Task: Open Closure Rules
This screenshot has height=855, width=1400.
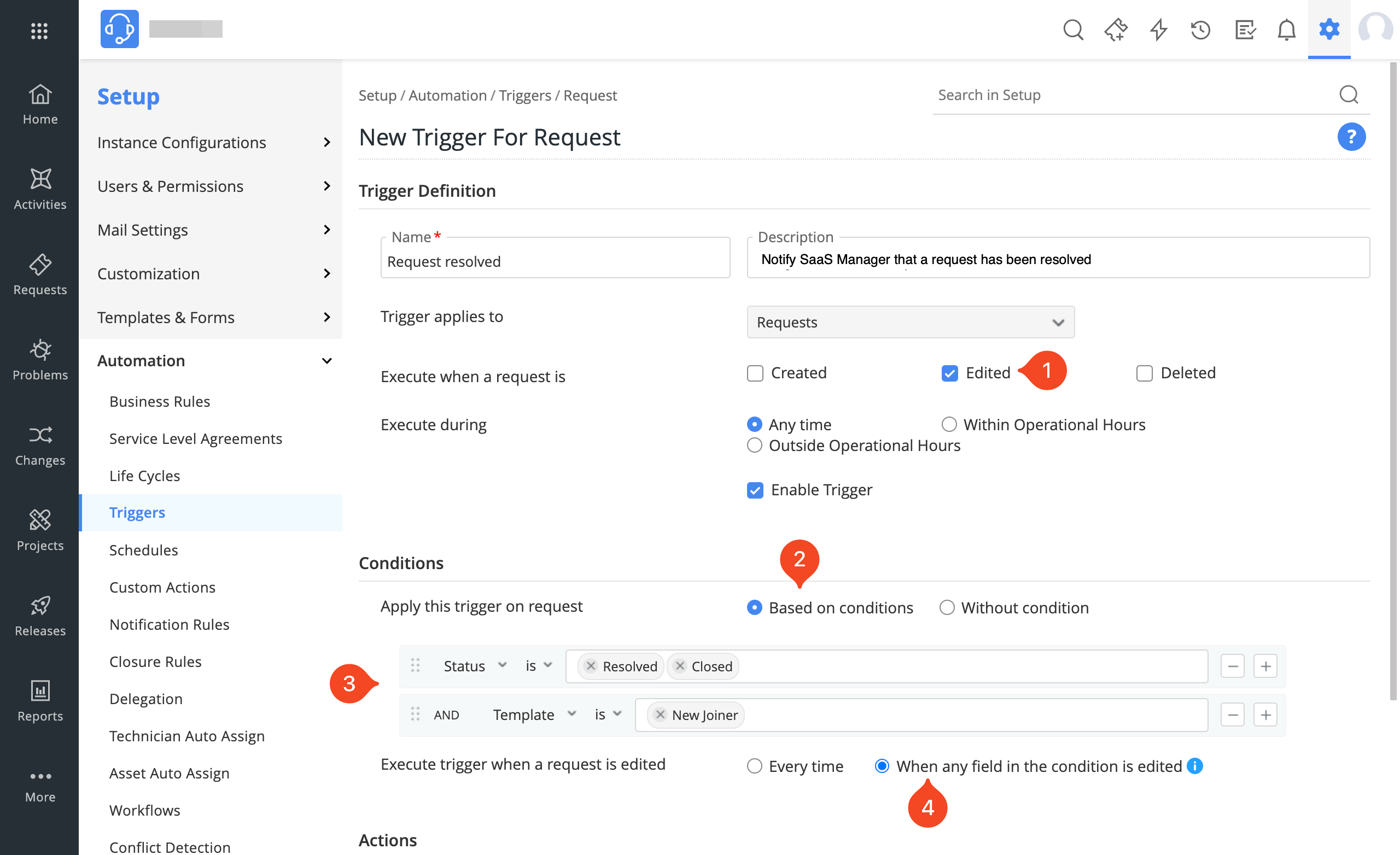Action: coord(155,661)
